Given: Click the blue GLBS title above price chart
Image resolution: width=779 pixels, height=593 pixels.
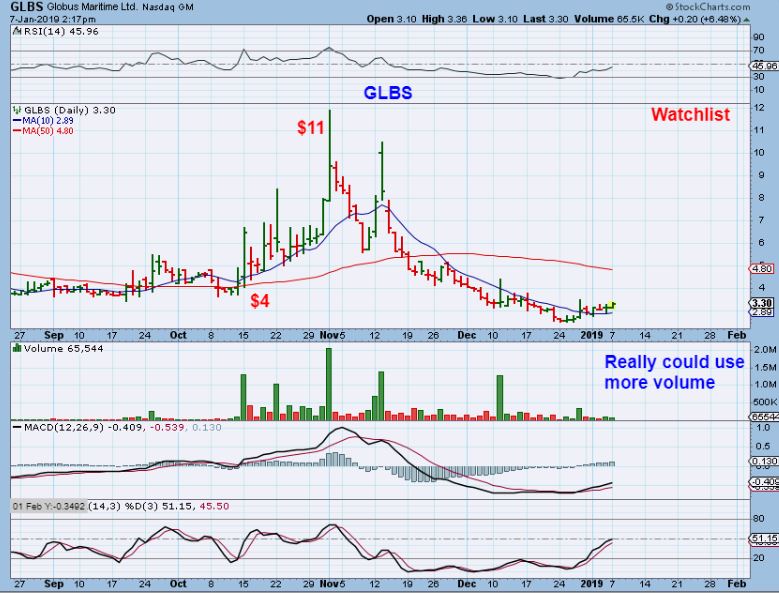Looking at the screenshot, I should tap(388, 93).
